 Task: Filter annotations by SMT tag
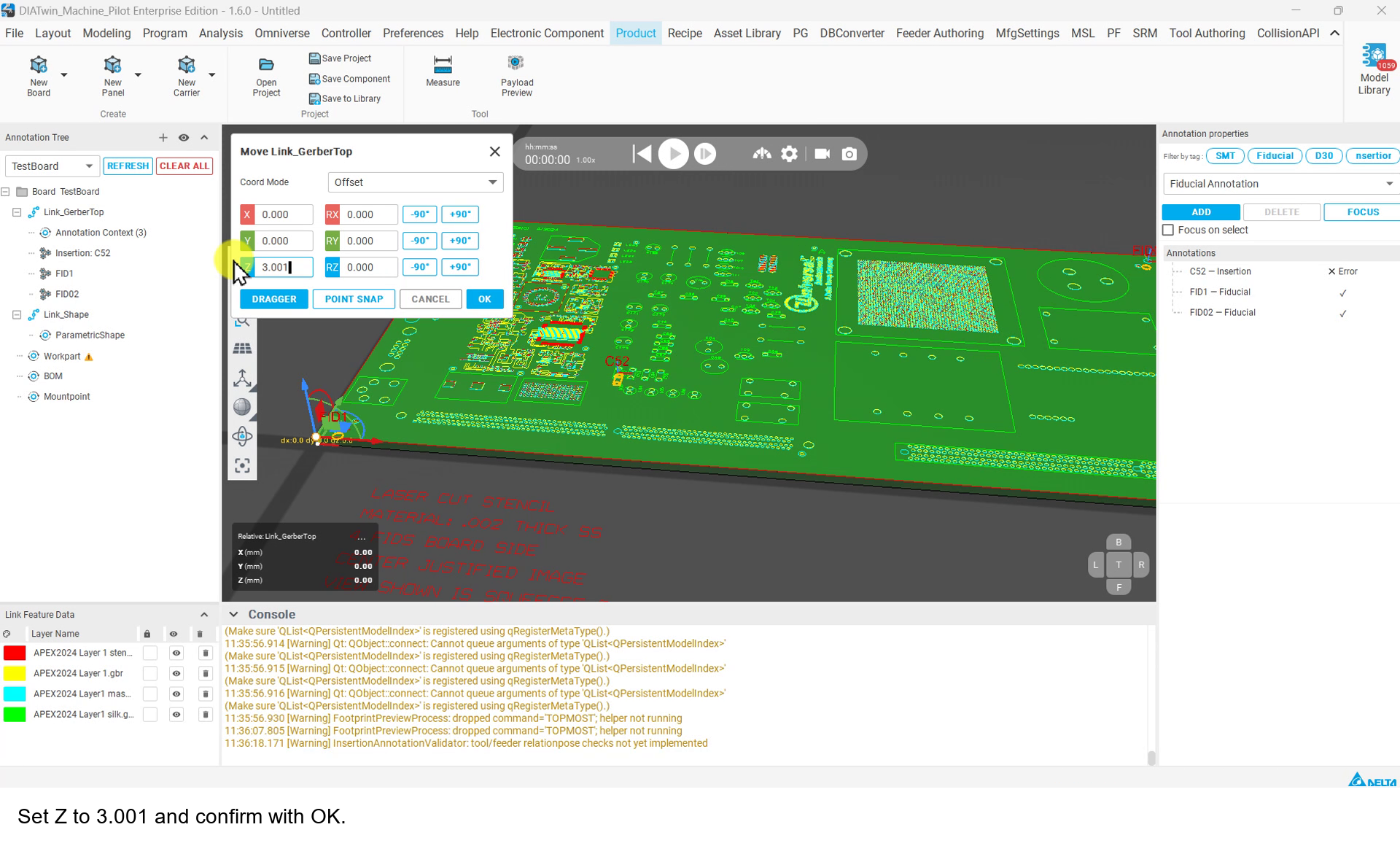[1225, 156]
